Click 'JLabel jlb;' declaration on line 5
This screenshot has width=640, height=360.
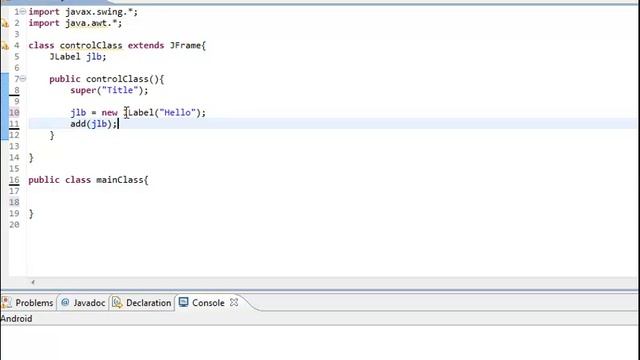point(78,57)
